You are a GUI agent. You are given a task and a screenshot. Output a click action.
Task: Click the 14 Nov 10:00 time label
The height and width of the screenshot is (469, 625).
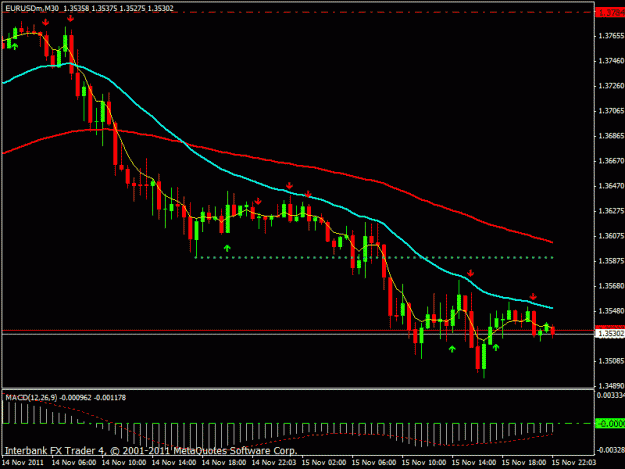[124, 463]
